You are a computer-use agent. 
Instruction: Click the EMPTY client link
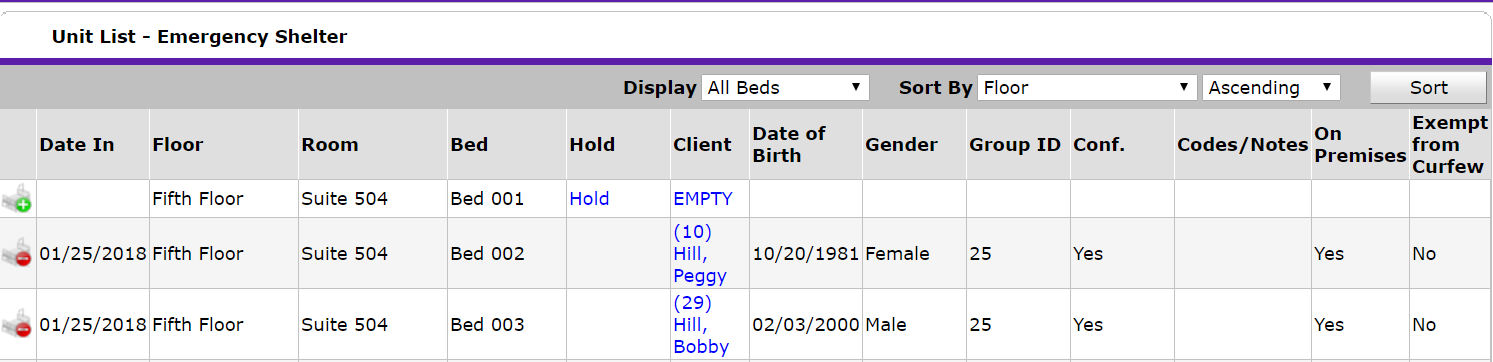[702, 199]
